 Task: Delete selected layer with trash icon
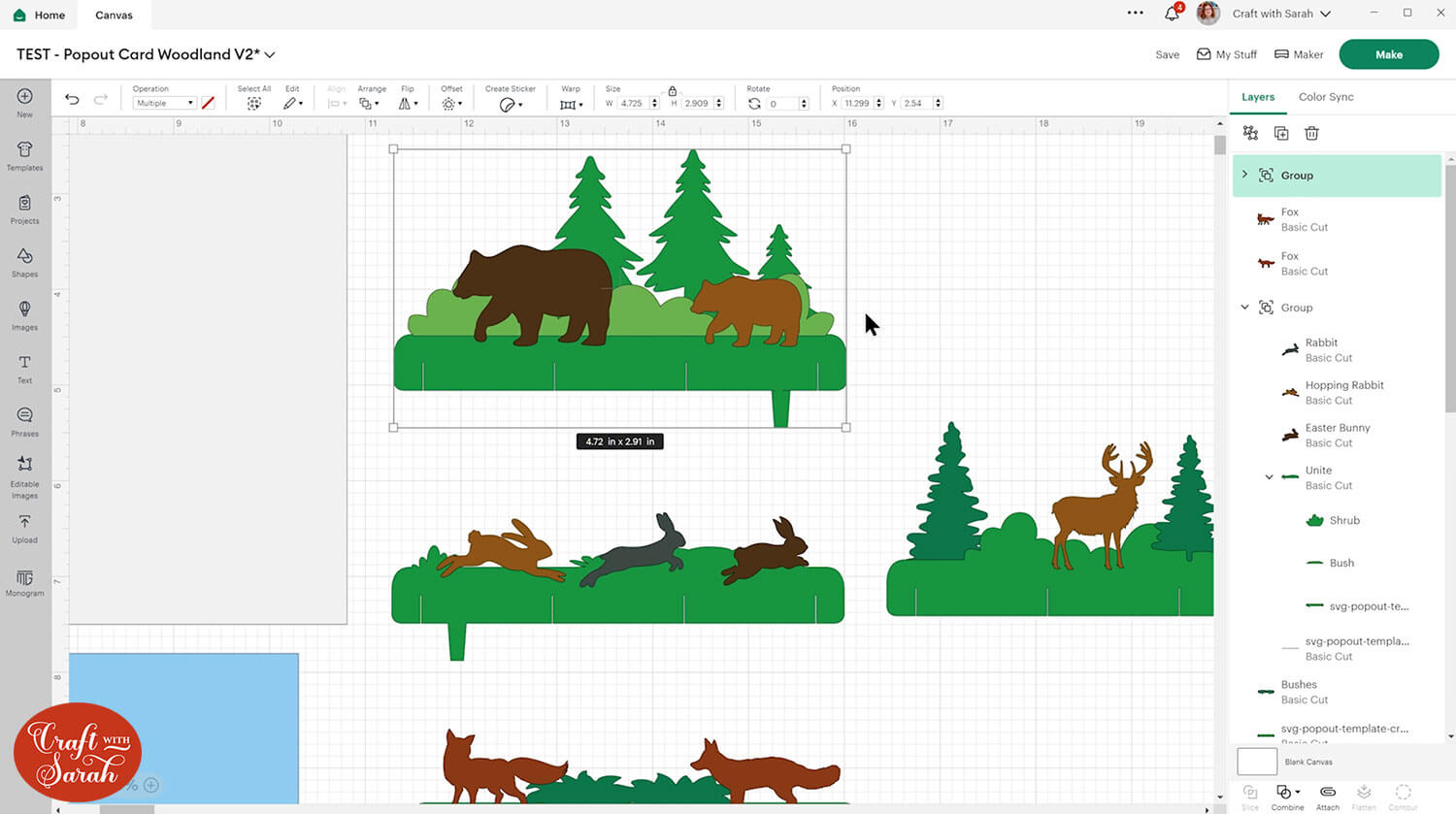pos(1311,133)
